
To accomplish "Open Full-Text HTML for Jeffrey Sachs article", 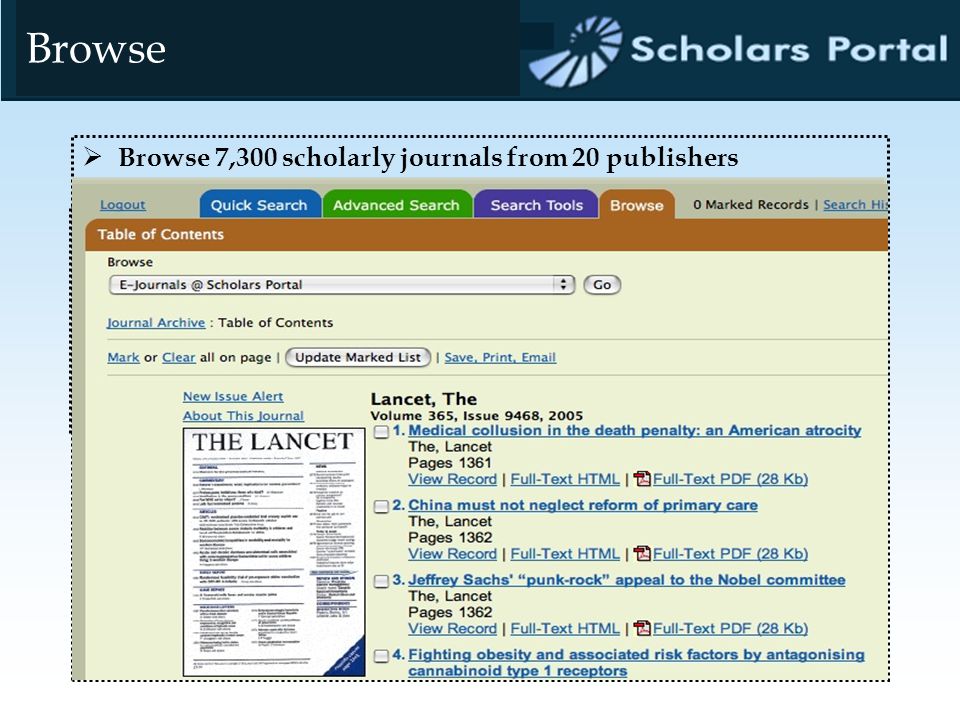I will [565, 628].
